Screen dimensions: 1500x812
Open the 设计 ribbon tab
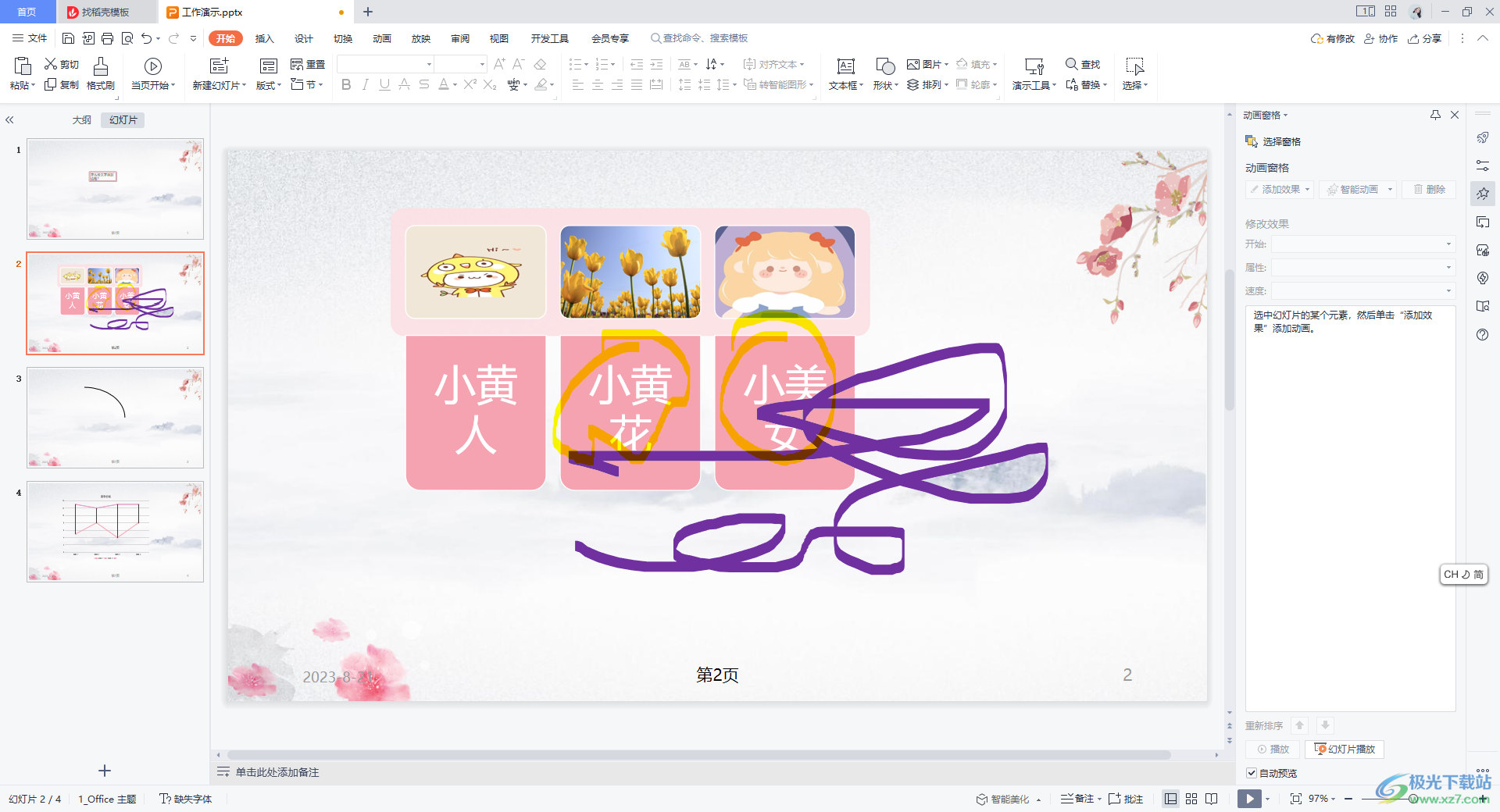coord(304,38)
